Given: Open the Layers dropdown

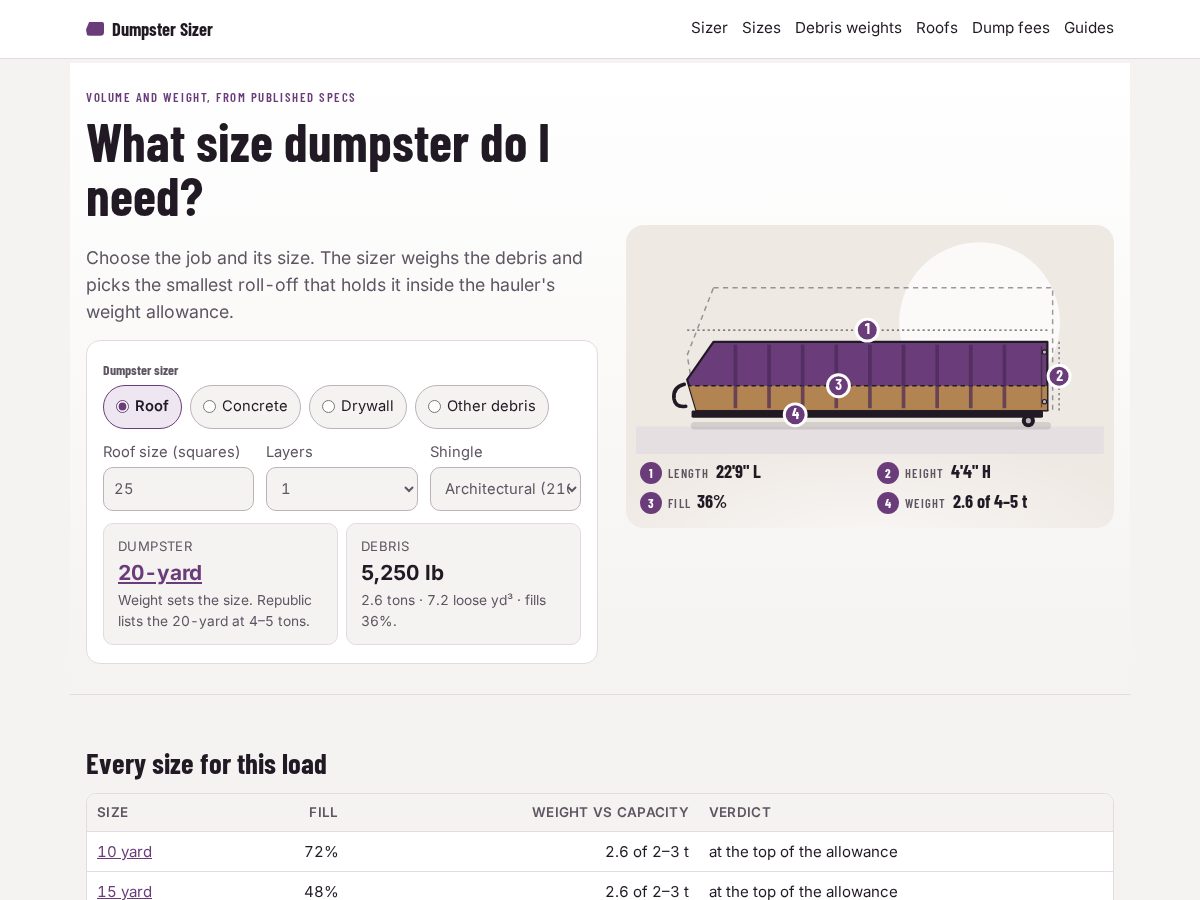Looking at the screenshot, I should [342, 489].
